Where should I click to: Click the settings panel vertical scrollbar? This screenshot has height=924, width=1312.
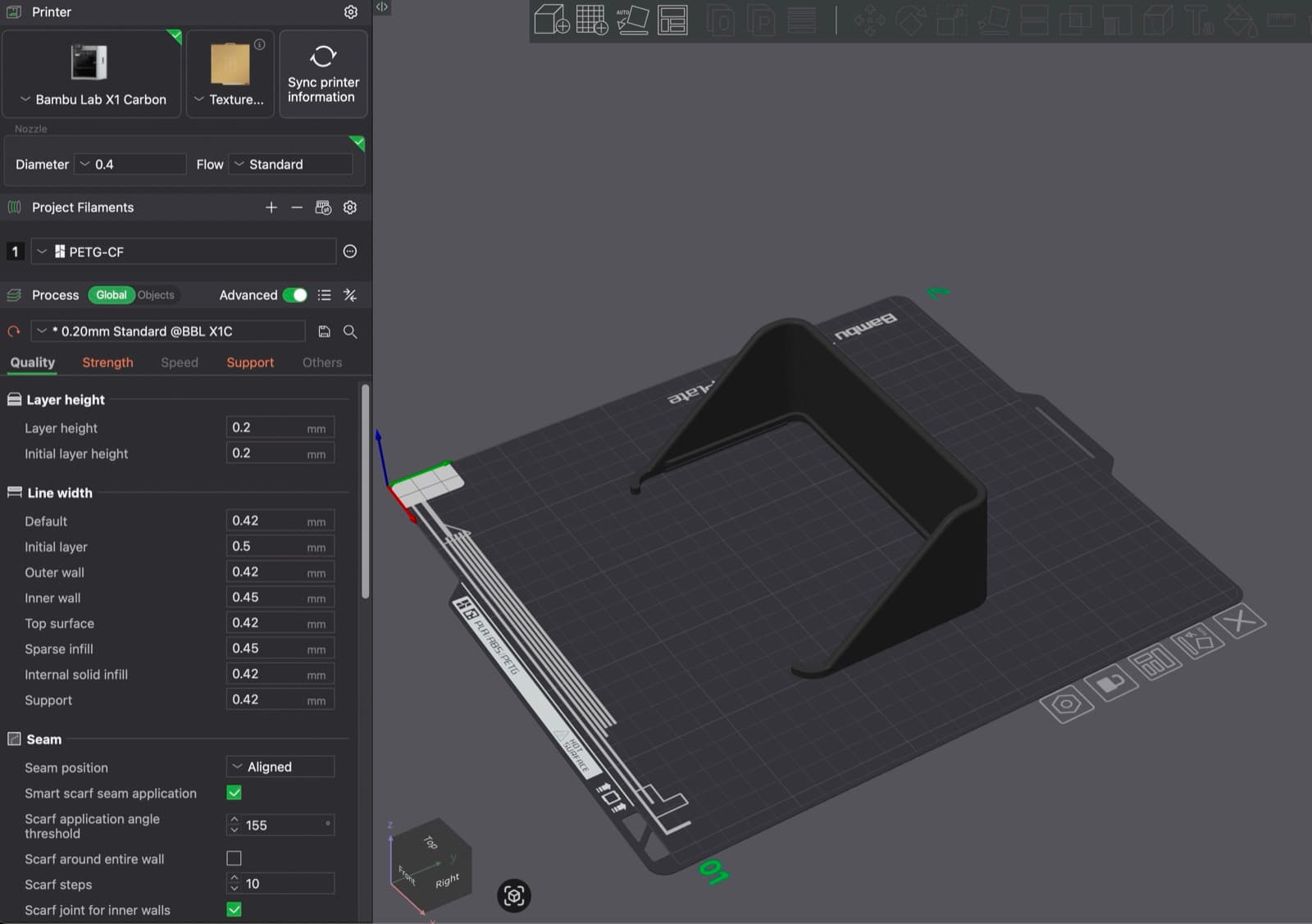coord(365,492)
